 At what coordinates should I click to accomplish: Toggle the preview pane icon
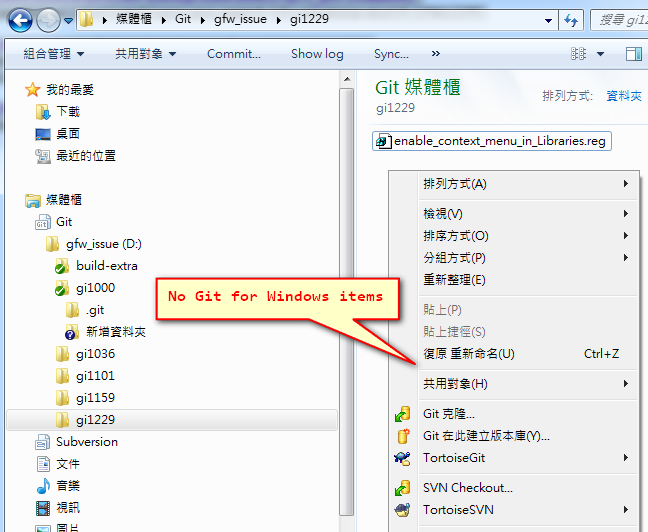(634, 54)
